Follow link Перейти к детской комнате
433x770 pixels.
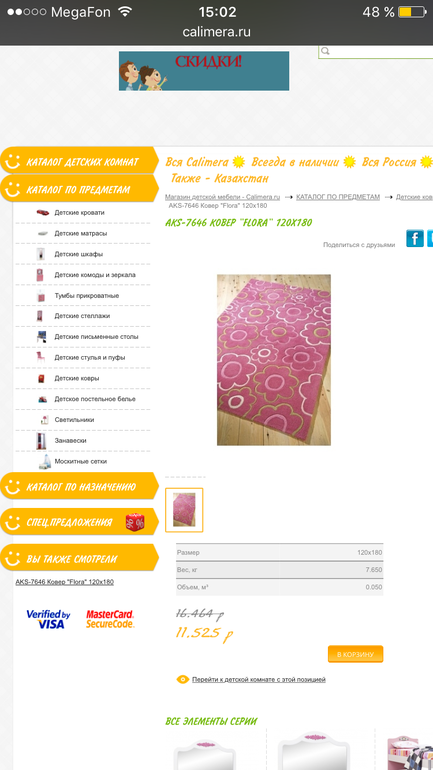[259, 680]
